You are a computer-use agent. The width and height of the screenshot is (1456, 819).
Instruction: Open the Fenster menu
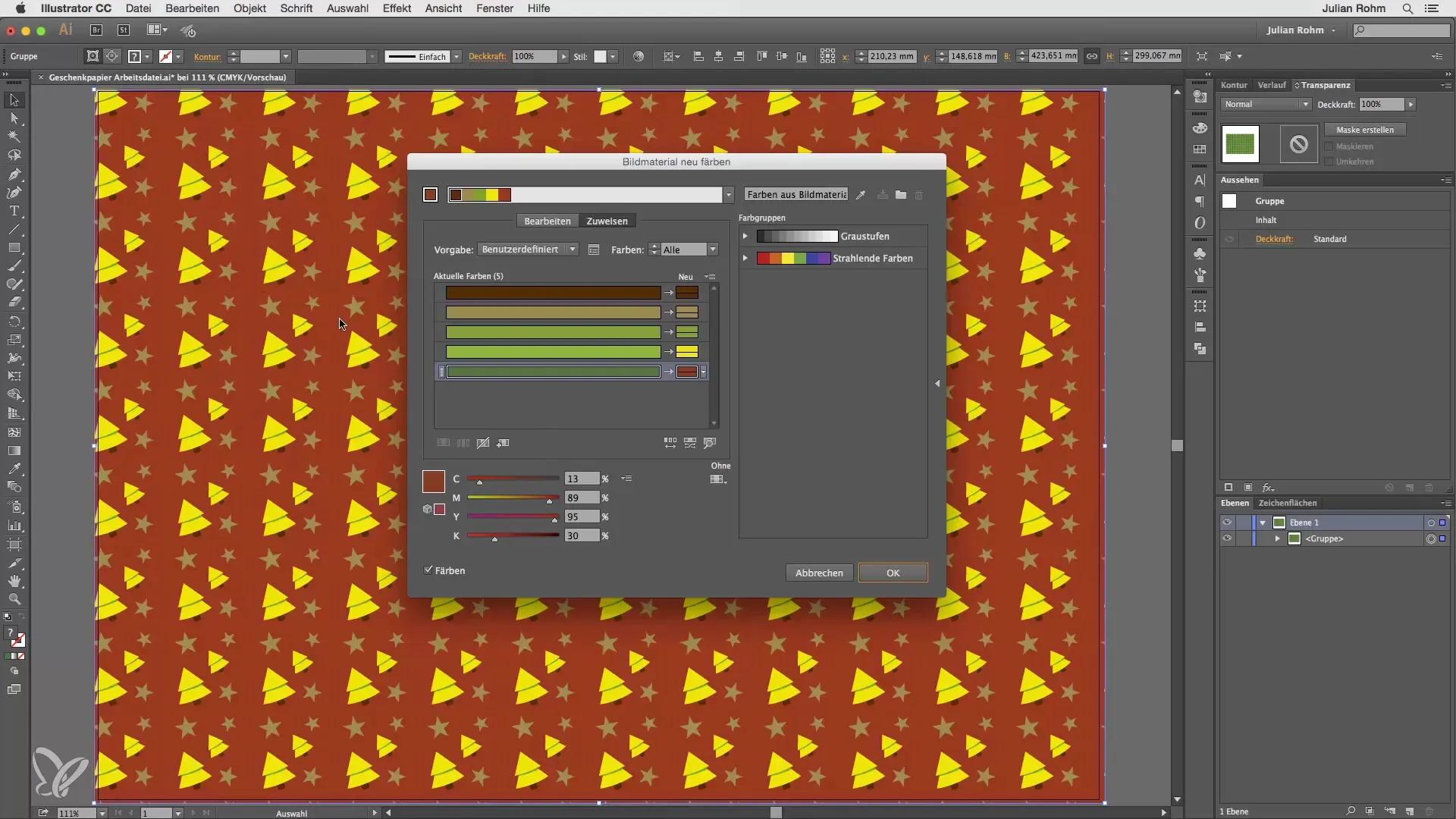494,8
